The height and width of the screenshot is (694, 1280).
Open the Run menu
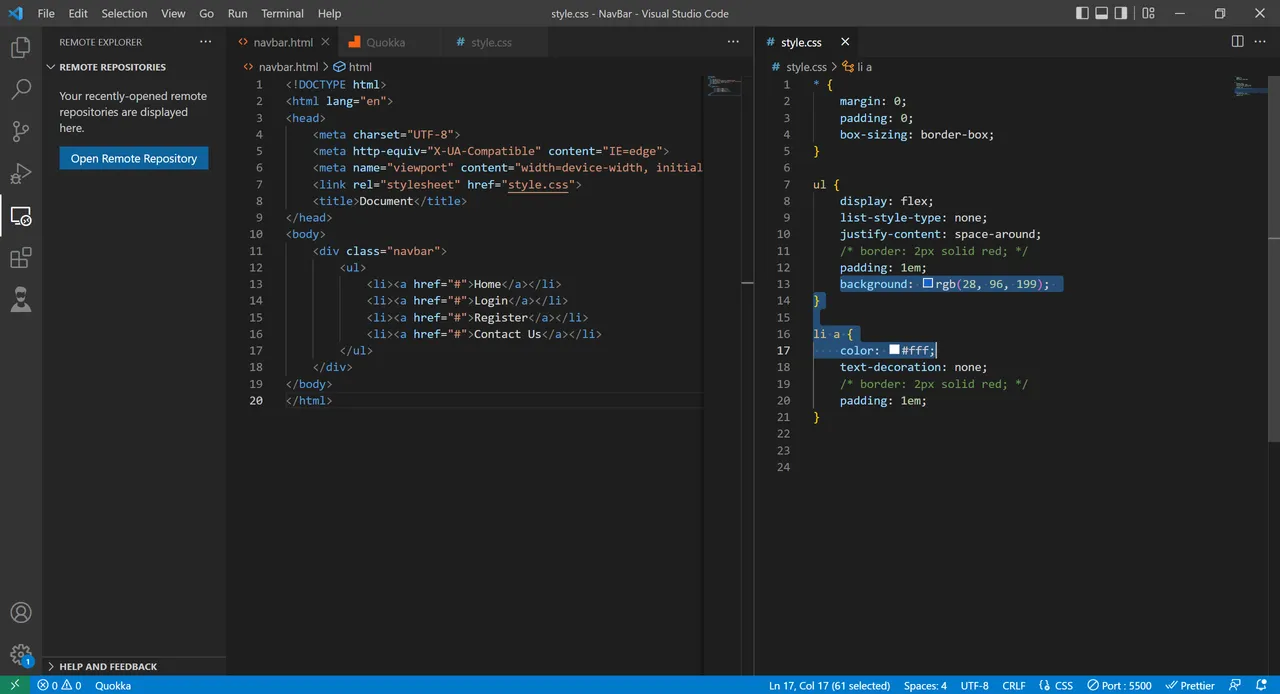pyautogui.click(x=237, y=13)
